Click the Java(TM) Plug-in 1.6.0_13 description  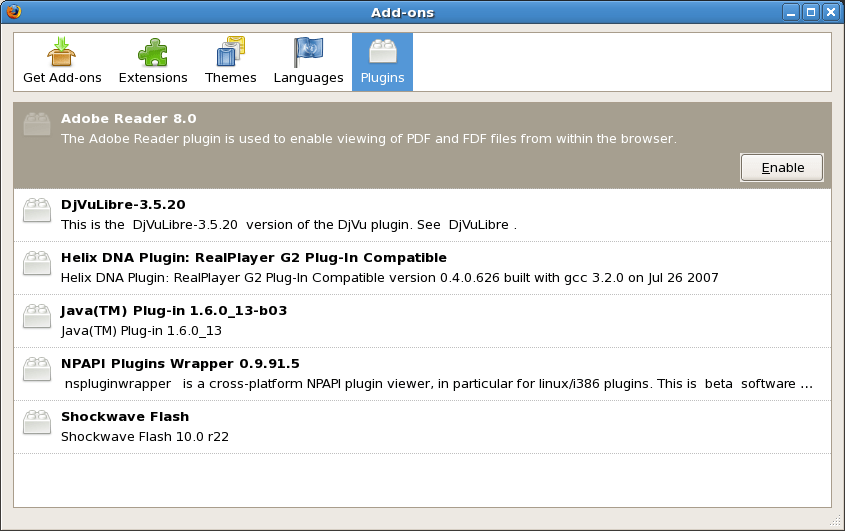point(141,330)
